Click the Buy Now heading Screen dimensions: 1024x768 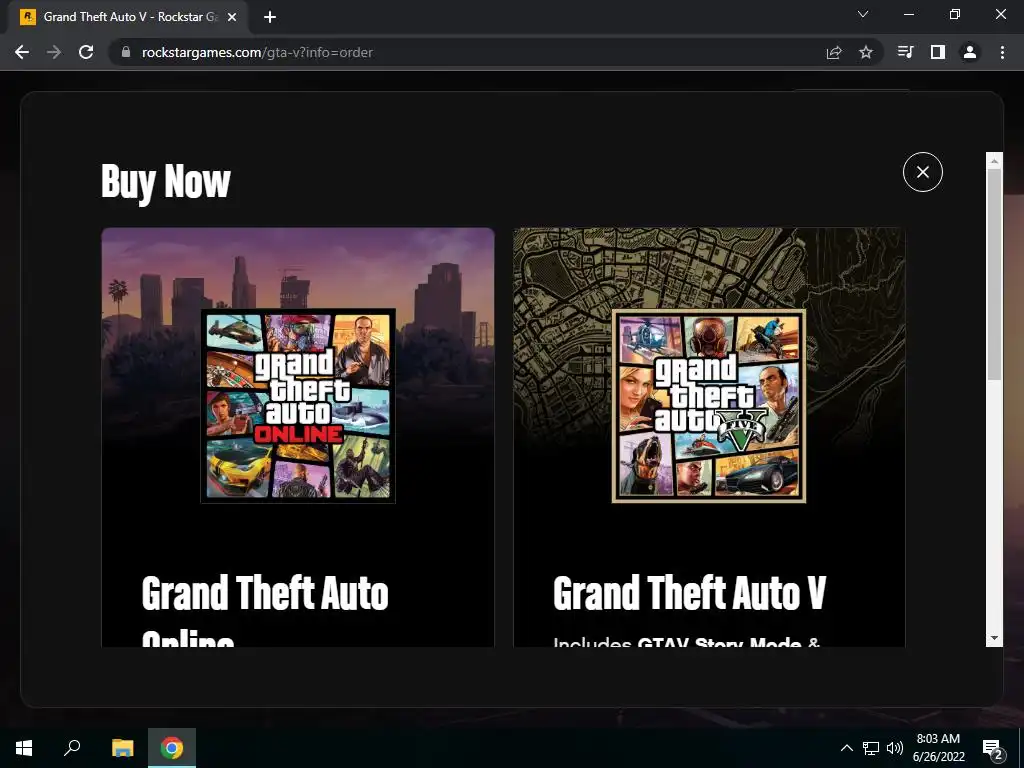pos(166,182)
